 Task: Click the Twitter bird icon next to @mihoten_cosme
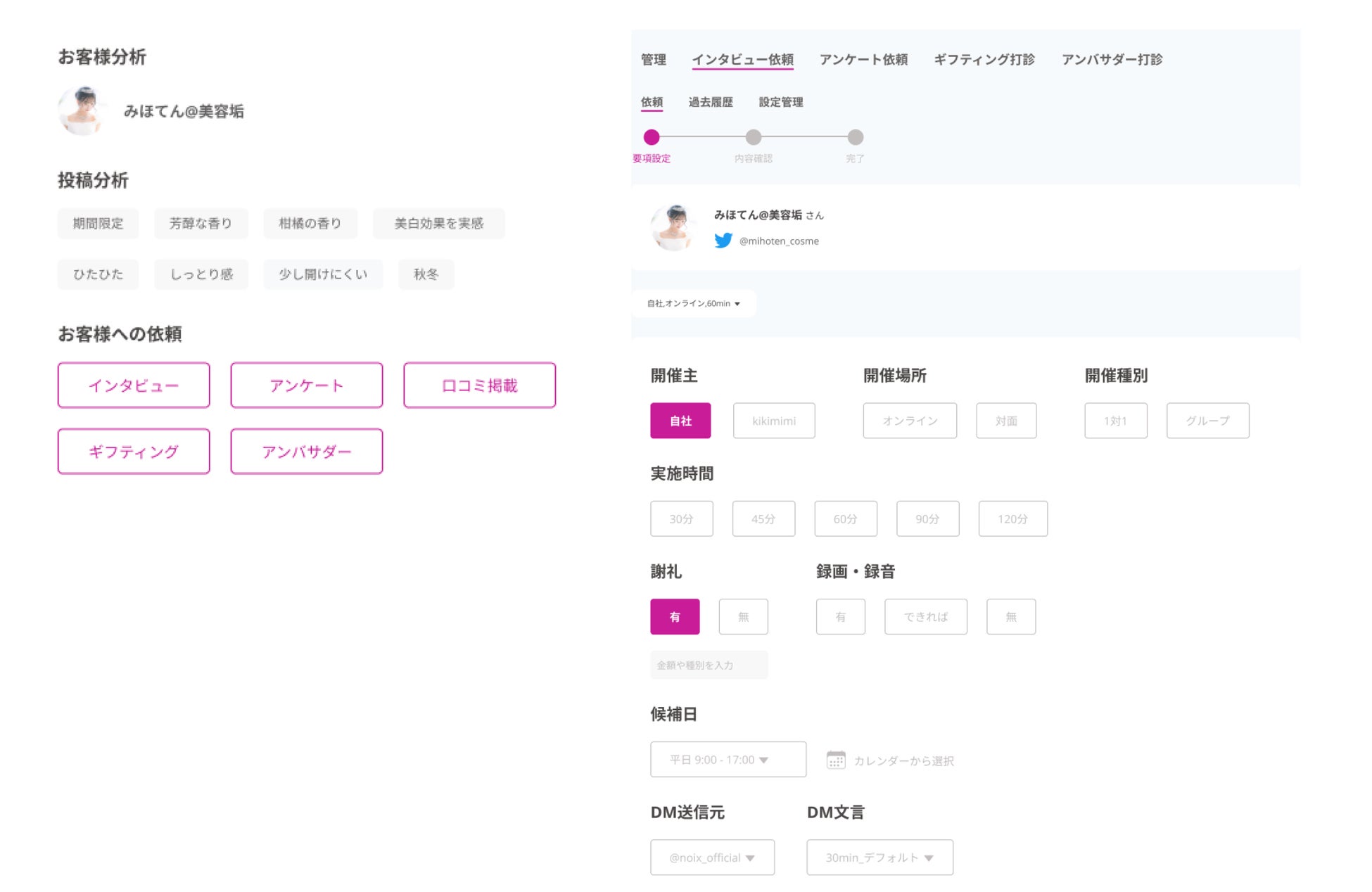724,241
